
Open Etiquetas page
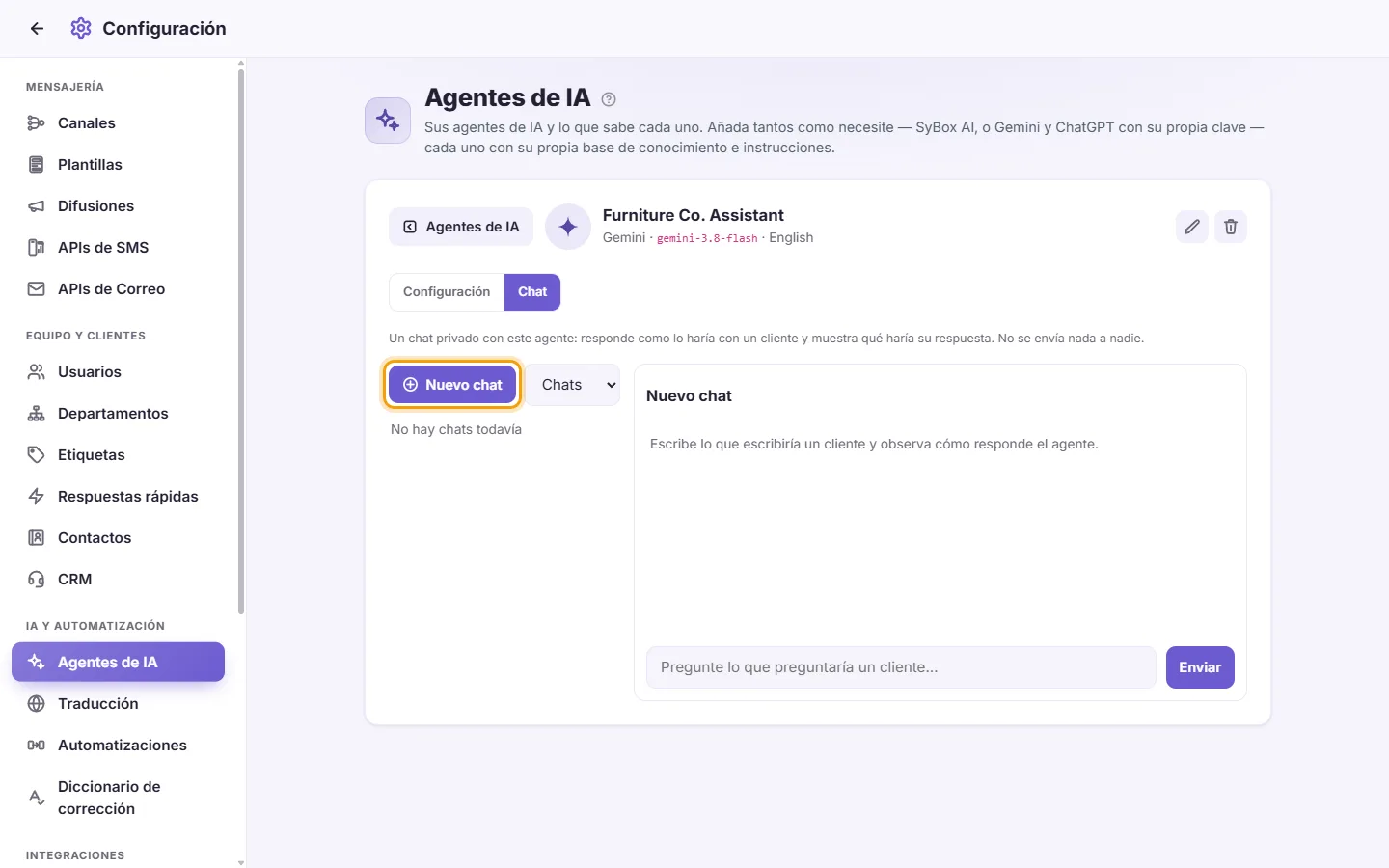click(x=118, y=455)
